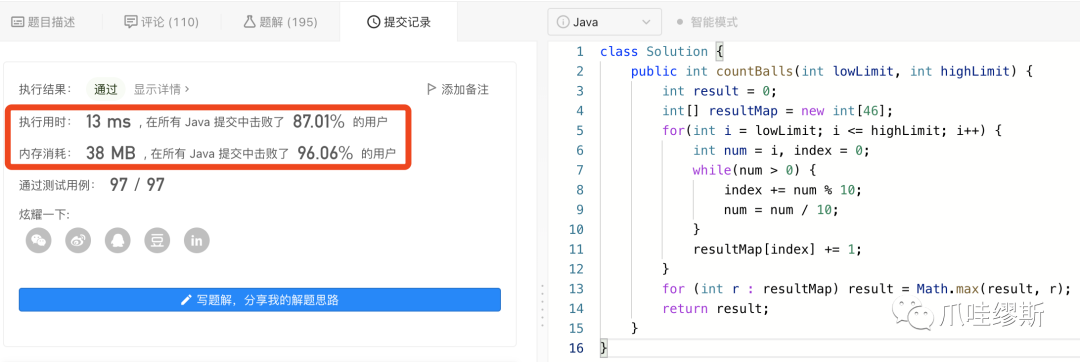Switch to the 题目描述 tab
Image resolution: width=1080 pixels, height=362 pixels.
[x=44, y=22]
